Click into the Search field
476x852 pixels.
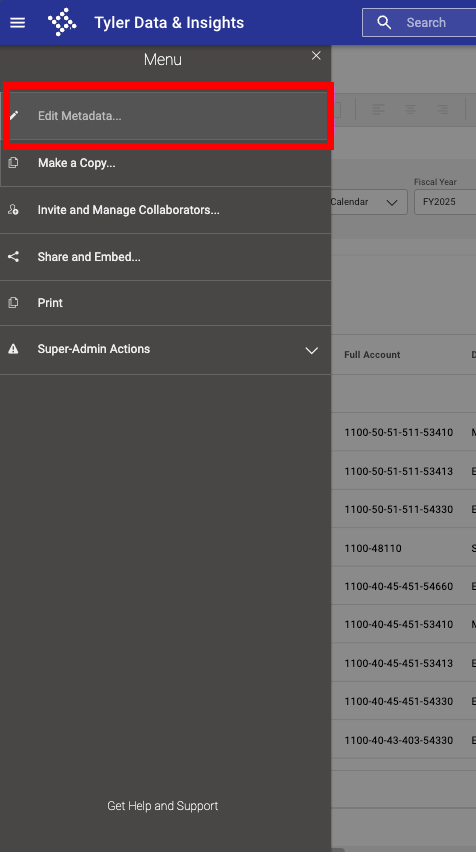coord(419,22)
